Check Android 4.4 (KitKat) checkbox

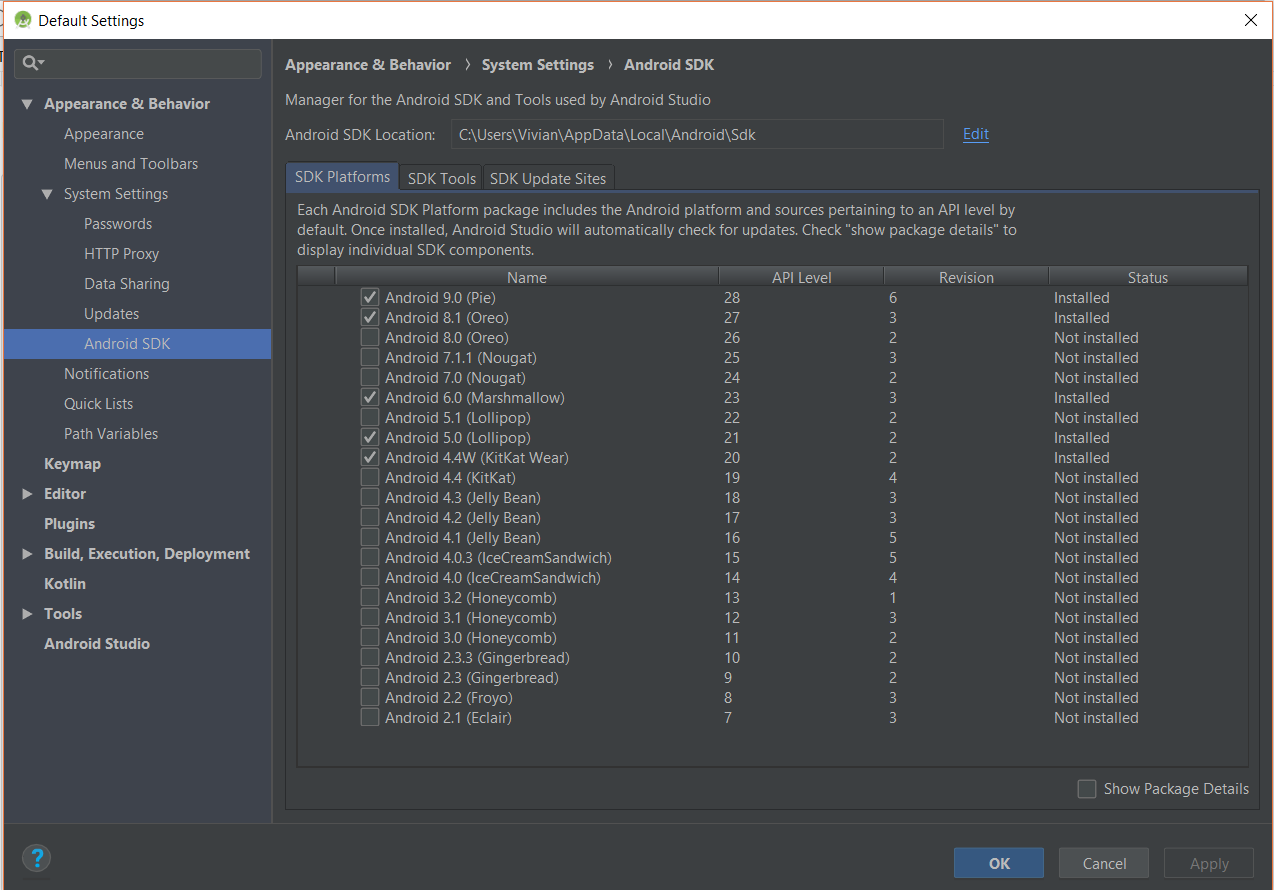[370, 477]
